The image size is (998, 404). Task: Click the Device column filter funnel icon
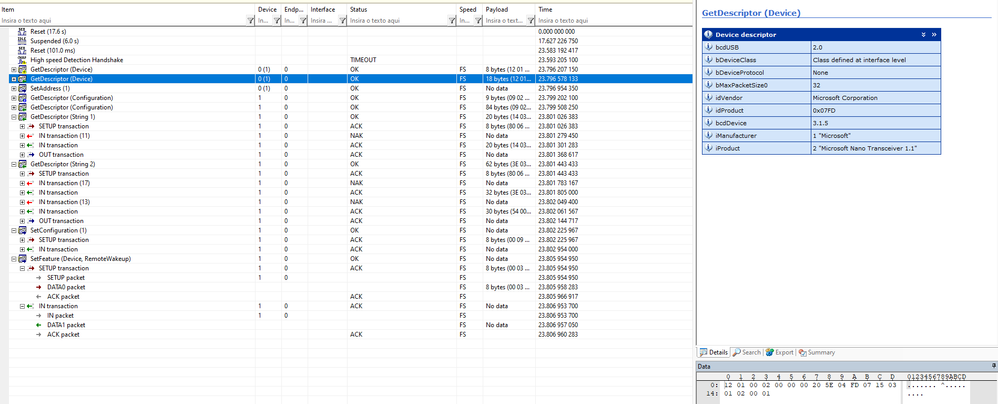click(x=276, y=21)
